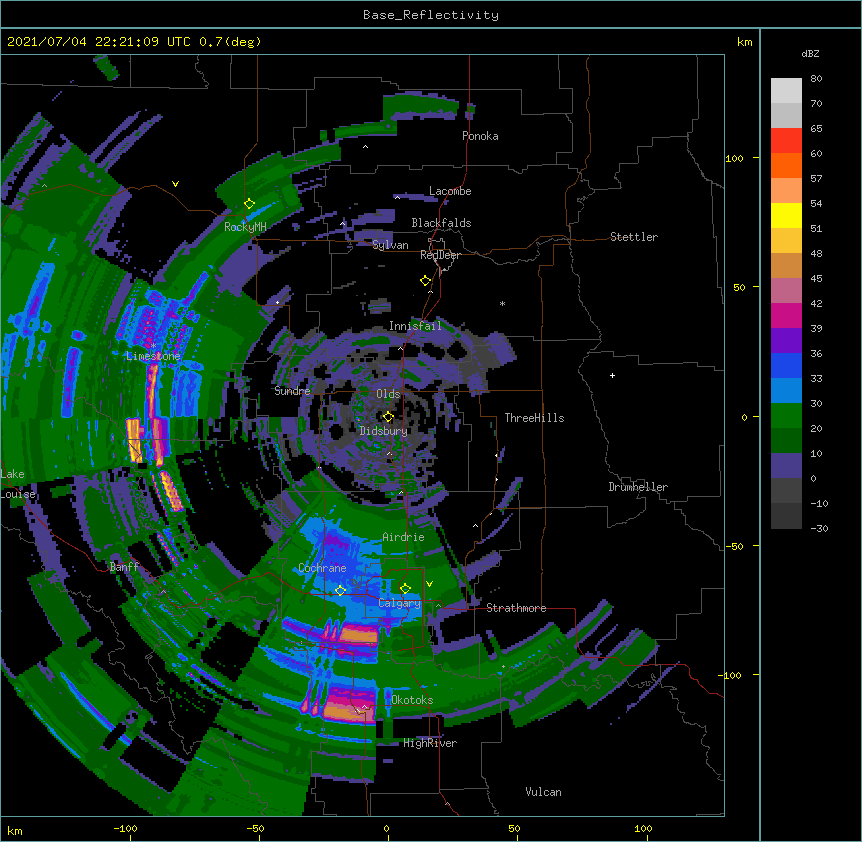Click the yellow diamond marker above Calgary label
The image size is (862, 842).
click(x=405, y=589)
